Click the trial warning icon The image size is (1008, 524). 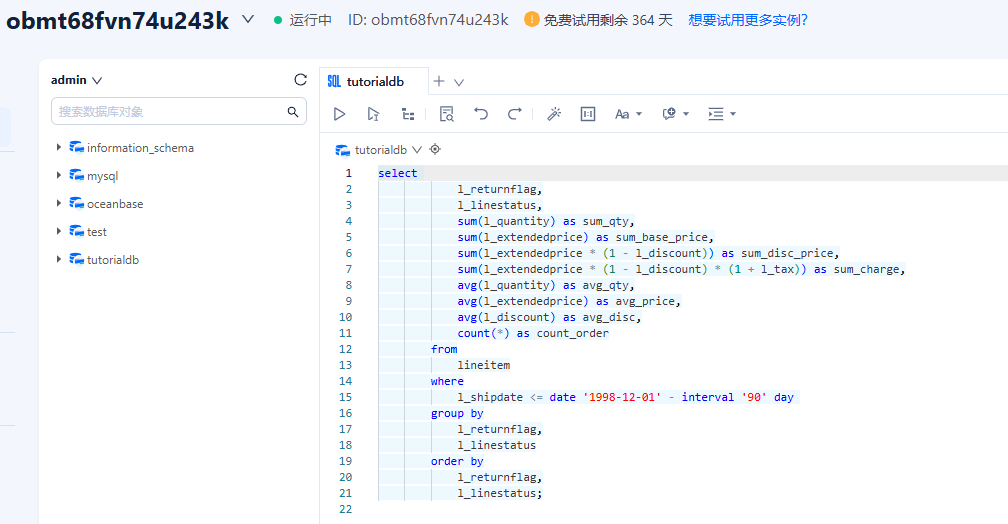pos(532,19)
